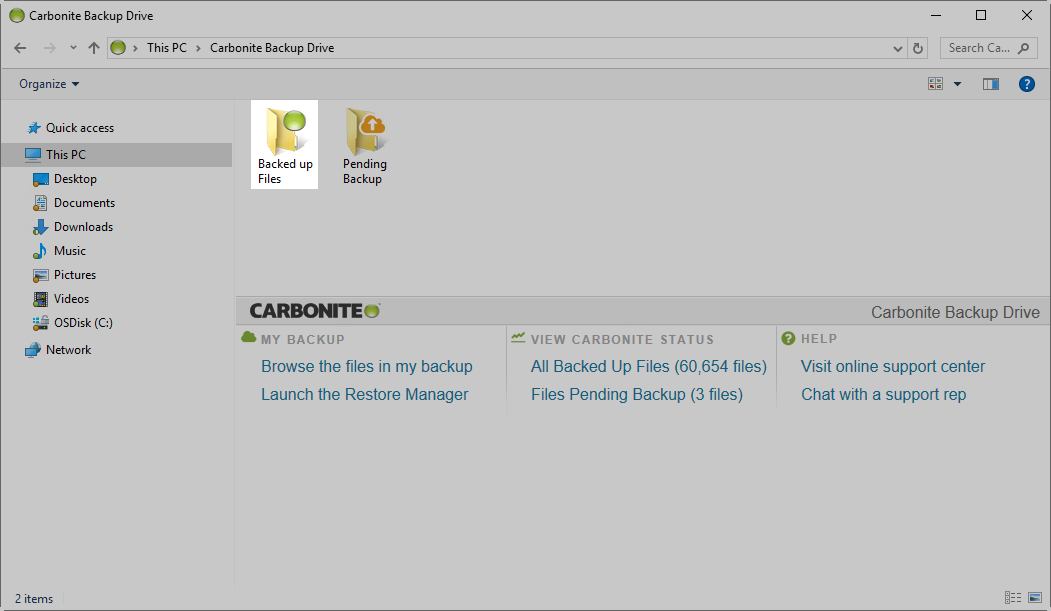Maximize the Carbonite Backup Drive window
Screen dimensions: 1051x611
tap(981, 15)
